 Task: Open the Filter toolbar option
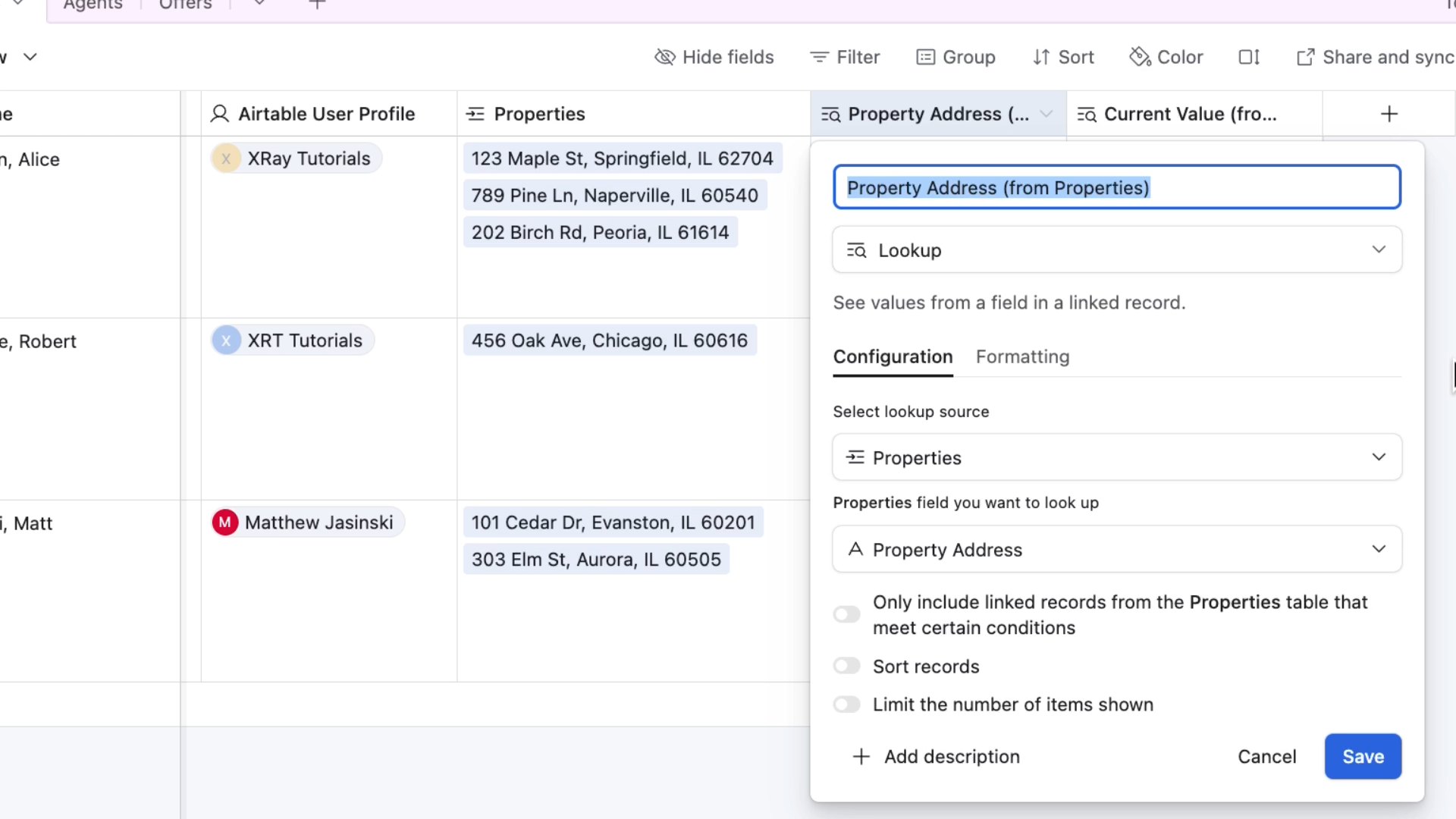click(845, 57)
